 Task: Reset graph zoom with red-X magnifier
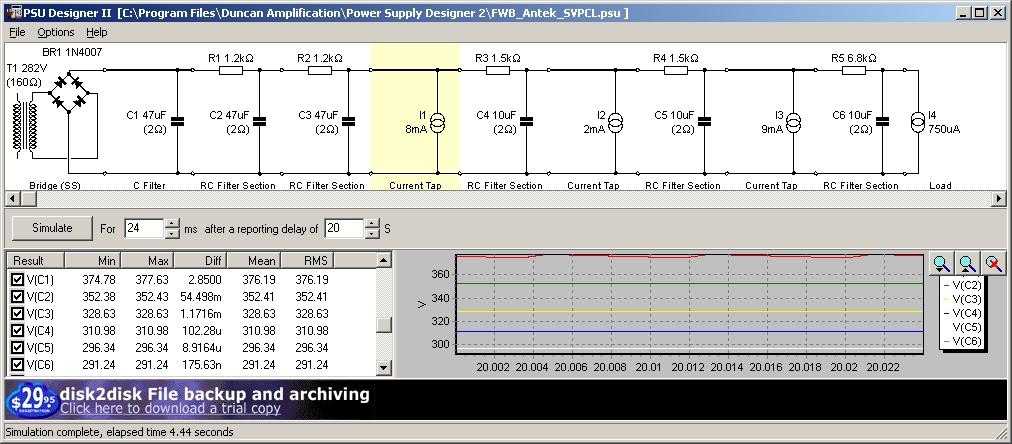(x=993, y=263)
